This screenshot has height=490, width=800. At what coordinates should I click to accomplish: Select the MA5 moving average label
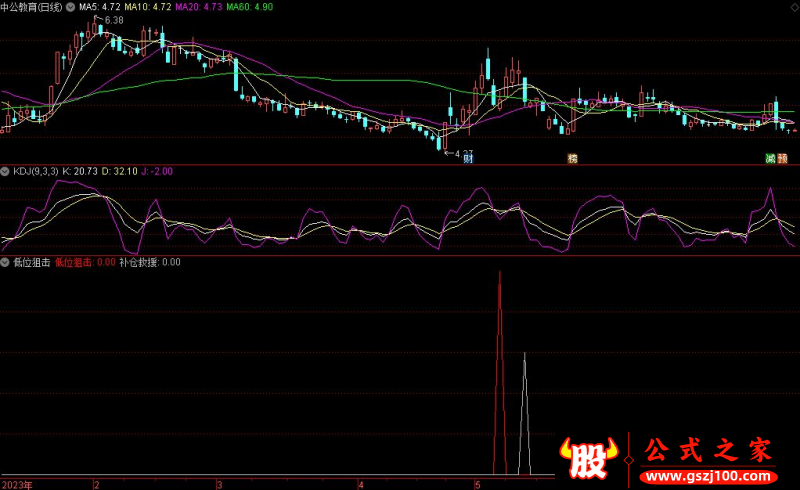pos(100,7)
